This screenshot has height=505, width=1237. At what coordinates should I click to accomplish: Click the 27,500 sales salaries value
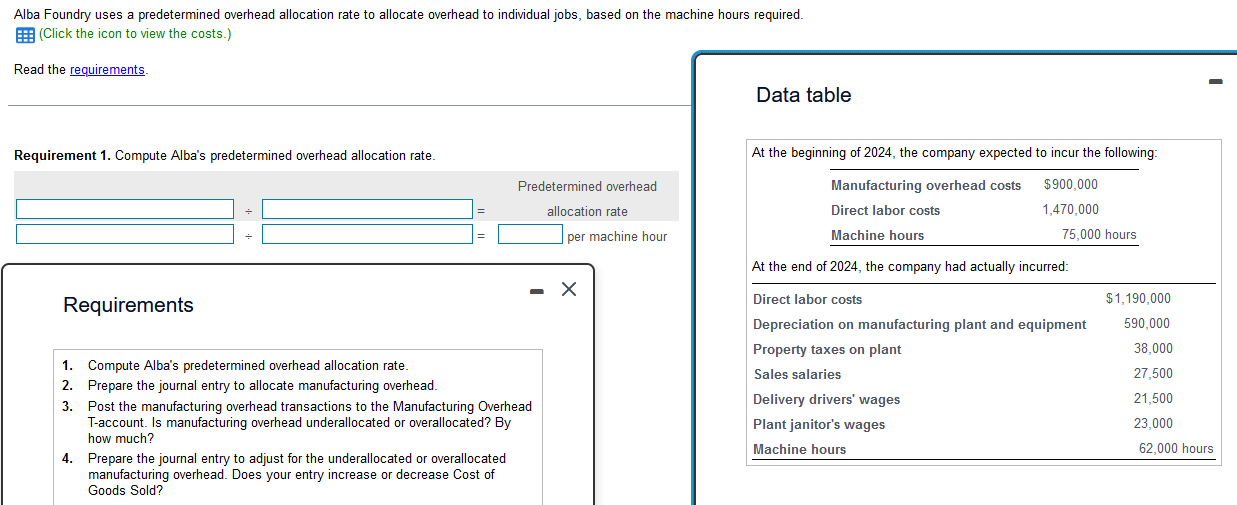(x=1154, y=374)
